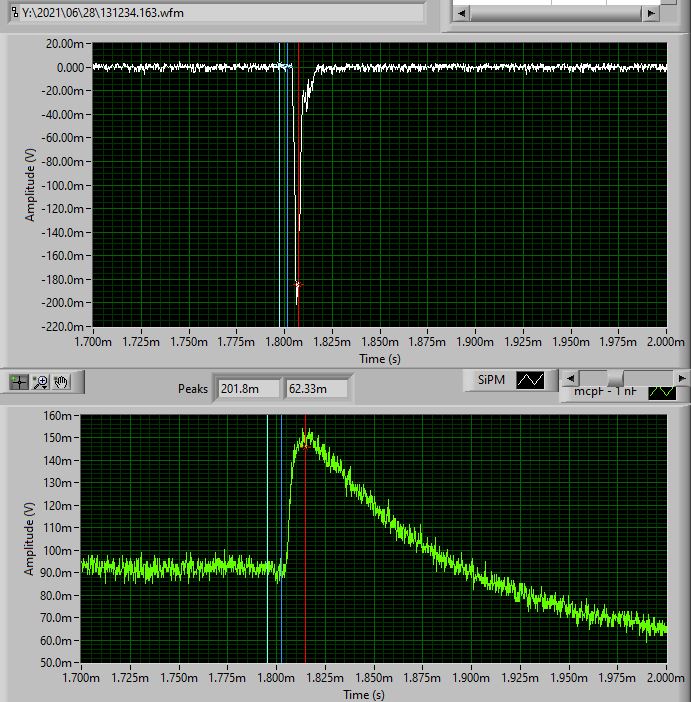The image size is (691, 702).
Task: Select the light cyan cursor line in lower graph
Action: [x=267, y=539]
